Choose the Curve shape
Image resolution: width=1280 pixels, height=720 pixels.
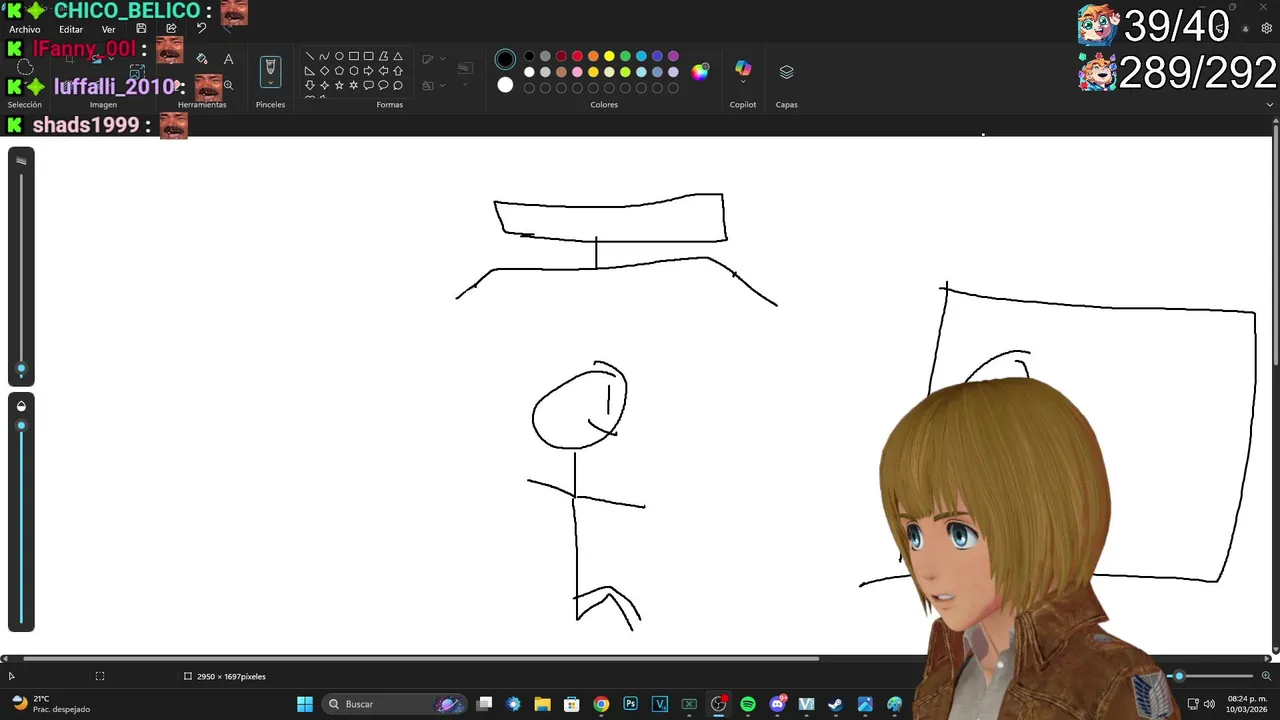pos(324,56)
